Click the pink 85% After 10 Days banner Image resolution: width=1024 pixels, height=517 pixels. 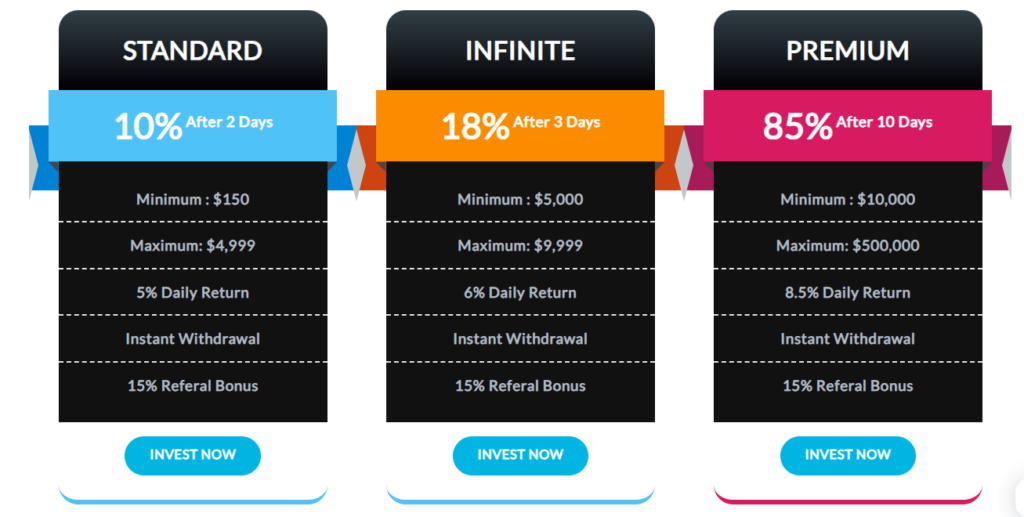pos(848,125)
